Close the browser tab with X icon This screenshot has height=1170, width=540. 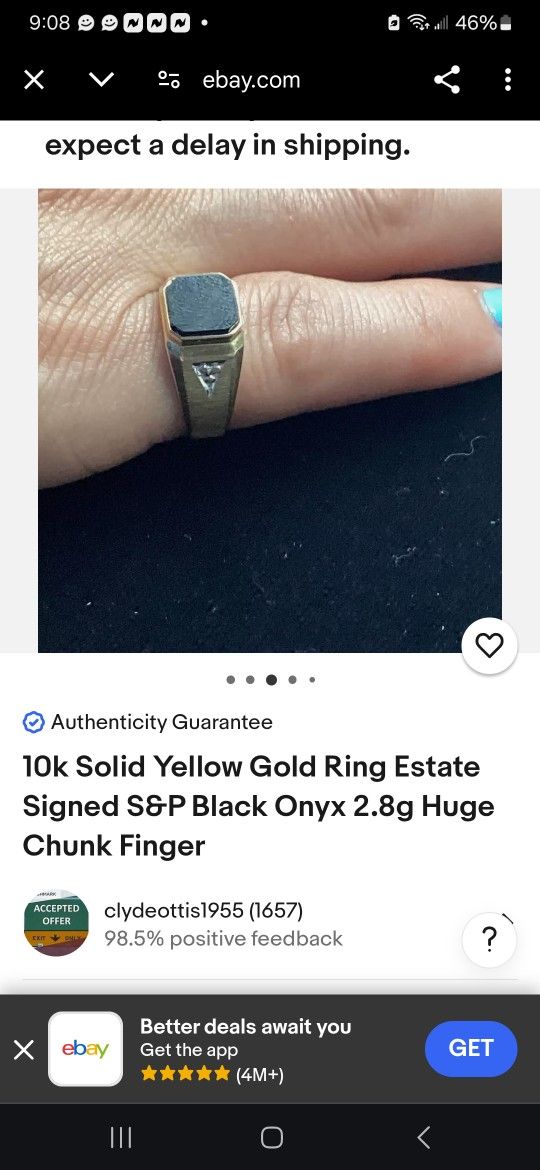click(34, 80)
